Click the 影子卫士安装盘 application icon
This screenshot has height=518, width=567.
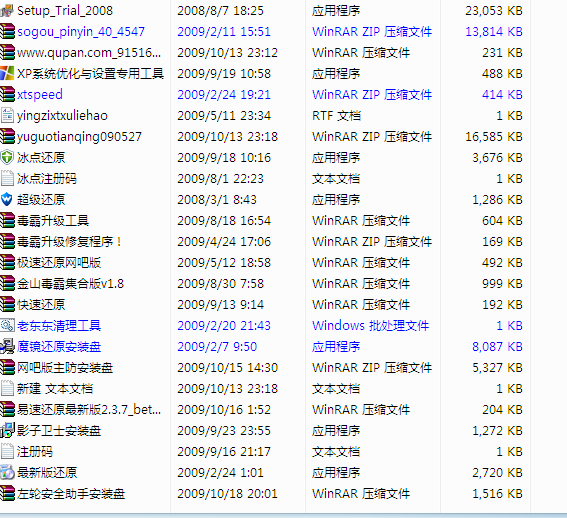[7, 430]
